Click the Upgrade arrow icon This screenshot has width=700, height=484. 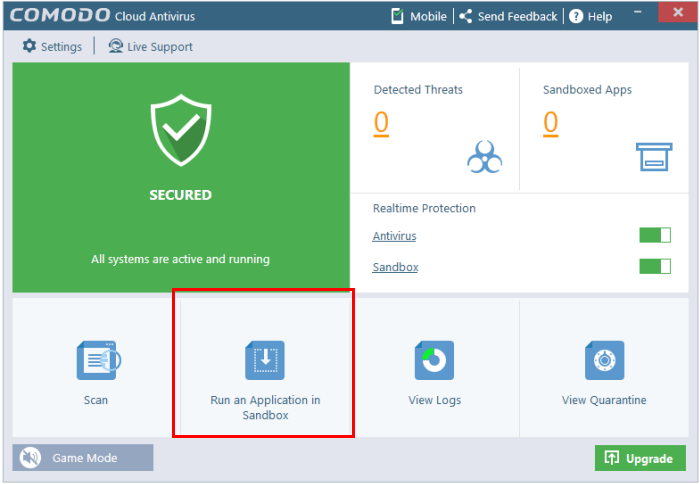[612, 458]
